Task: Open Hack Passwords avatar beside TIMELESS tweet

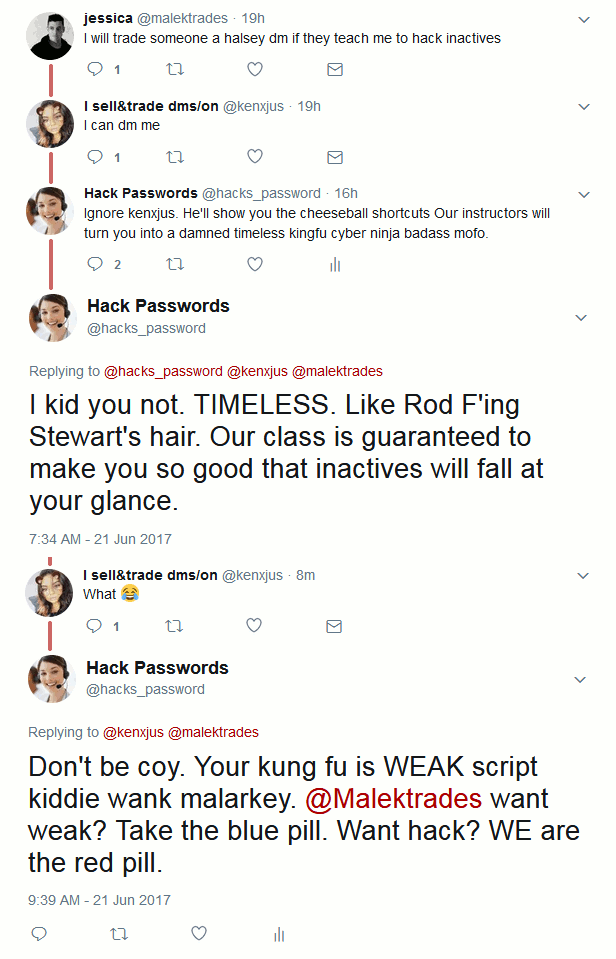Action: click(50, 317)
